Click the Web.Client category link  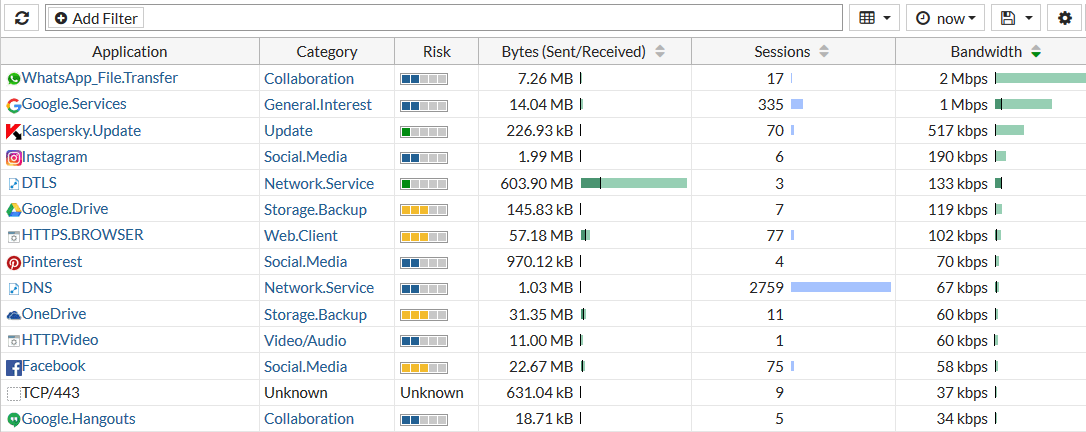click(x=301, y=235)
